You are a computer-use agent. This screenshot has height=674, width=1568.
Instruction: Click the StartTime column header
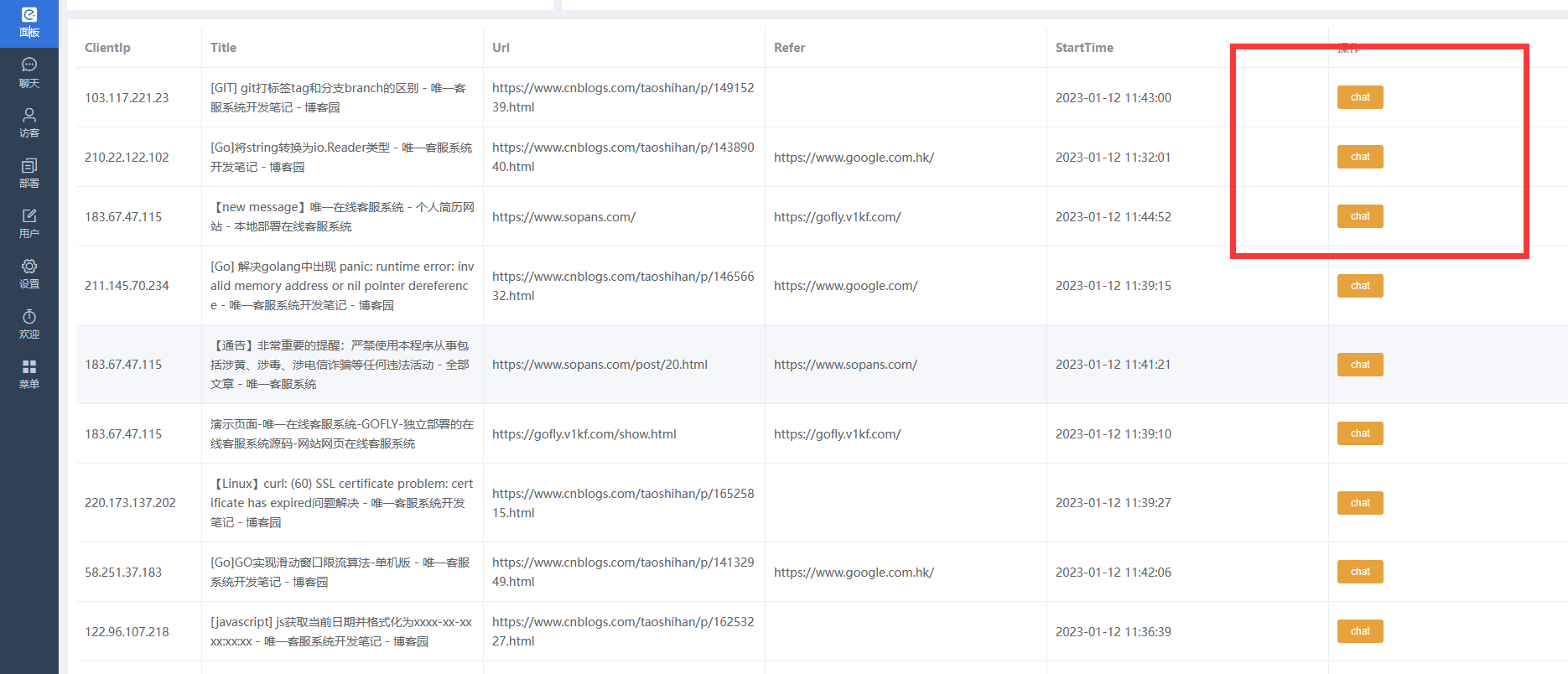click(1083, 48)
